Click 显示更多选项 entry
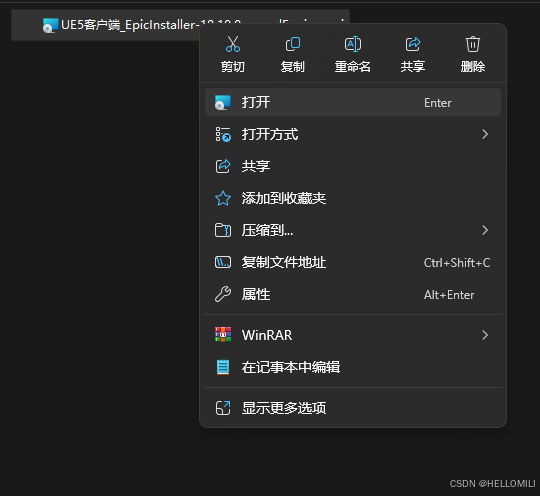 (353, 408)
